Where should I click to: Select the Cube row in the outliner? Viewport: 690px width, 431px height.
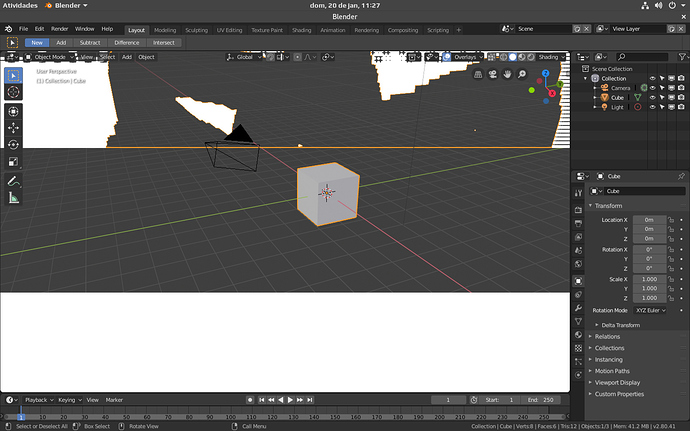tap(617, 98)
